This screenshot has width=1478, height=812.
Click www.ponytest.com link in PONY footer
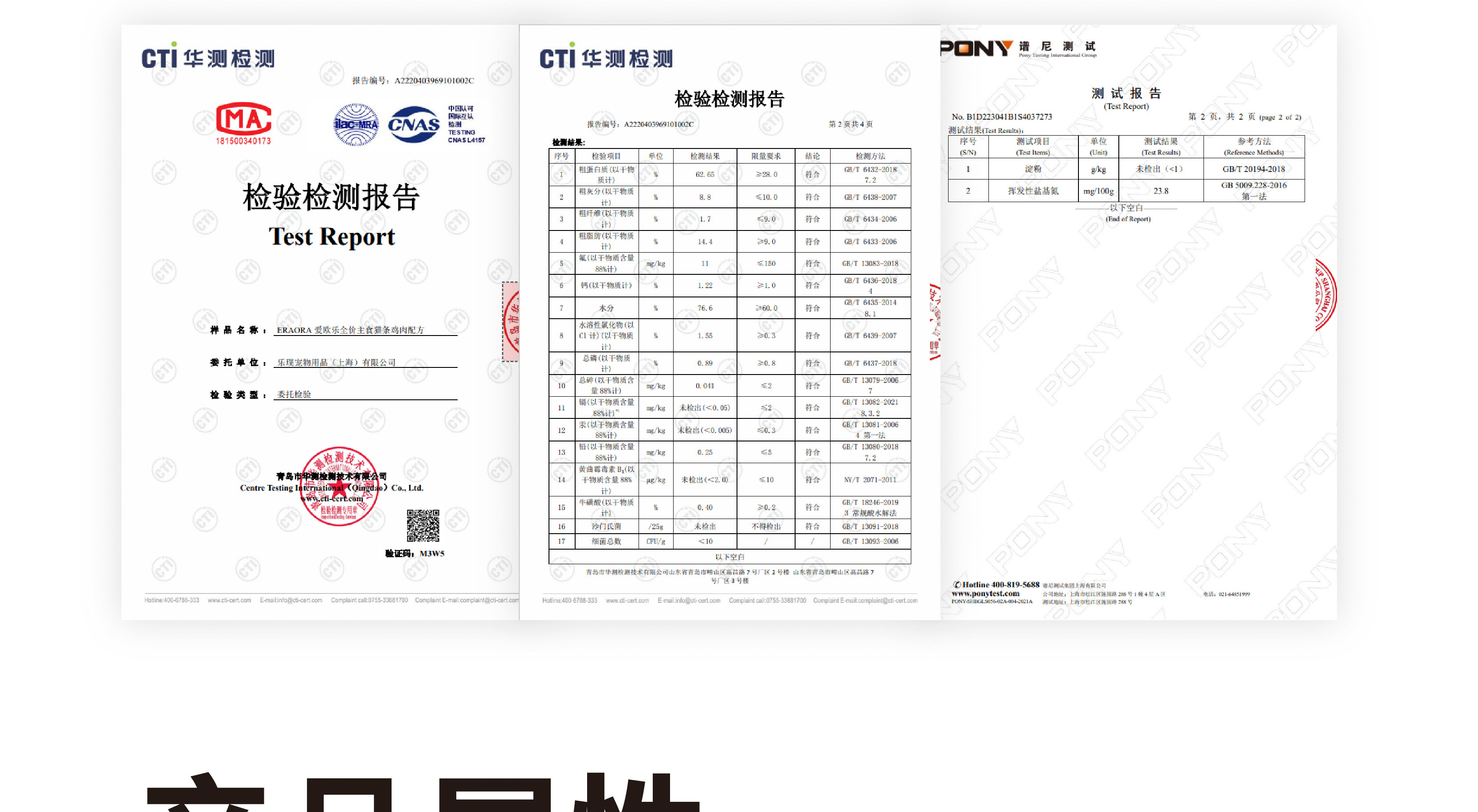pyautogui.click(x=985, y=593)
